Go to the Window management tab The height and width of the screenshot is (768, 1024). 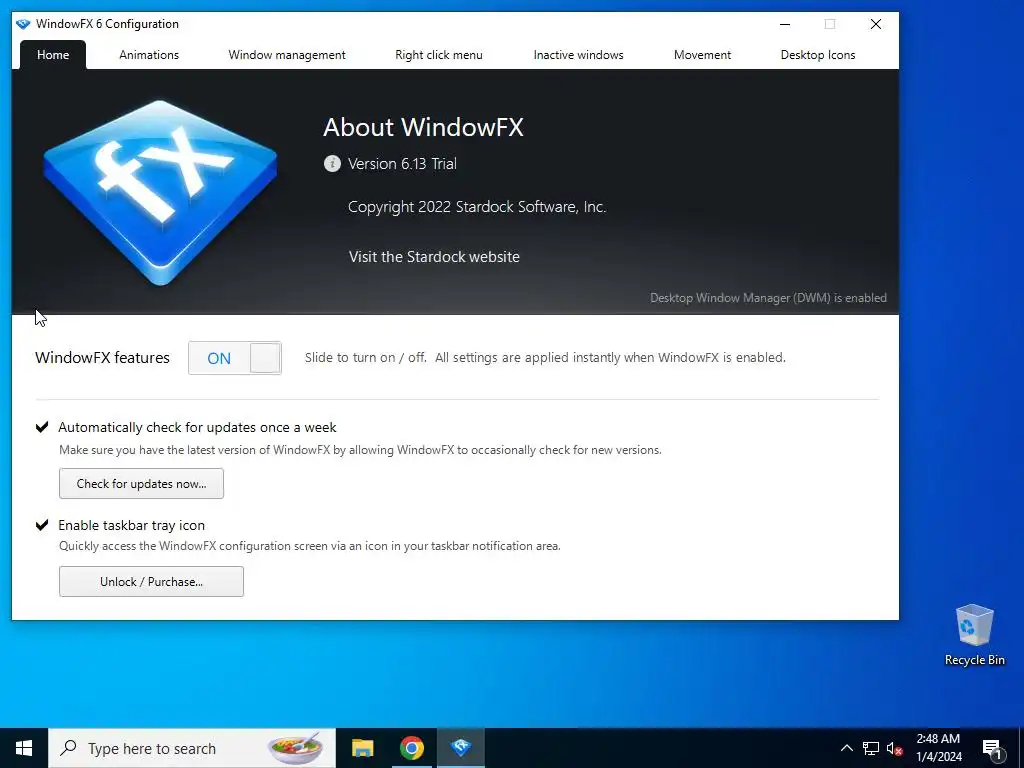pyautogui.click(x=287, y=55)
